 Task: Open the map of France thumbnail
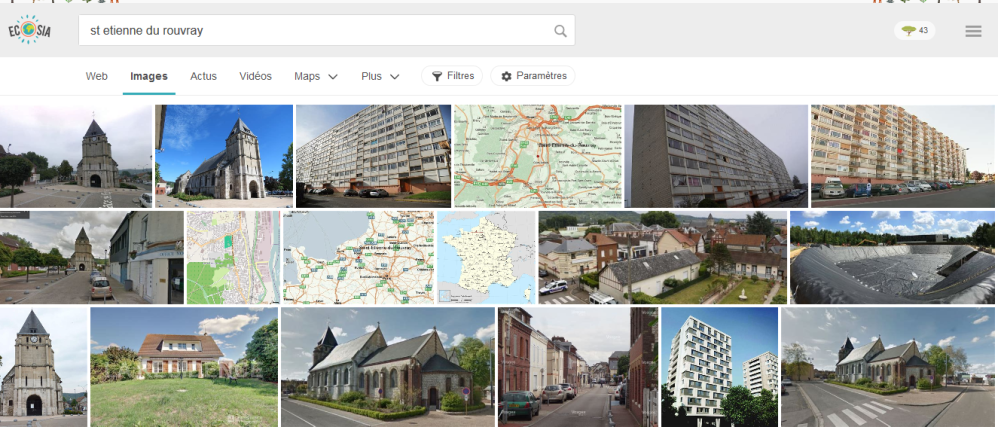[x=486, y=257]
